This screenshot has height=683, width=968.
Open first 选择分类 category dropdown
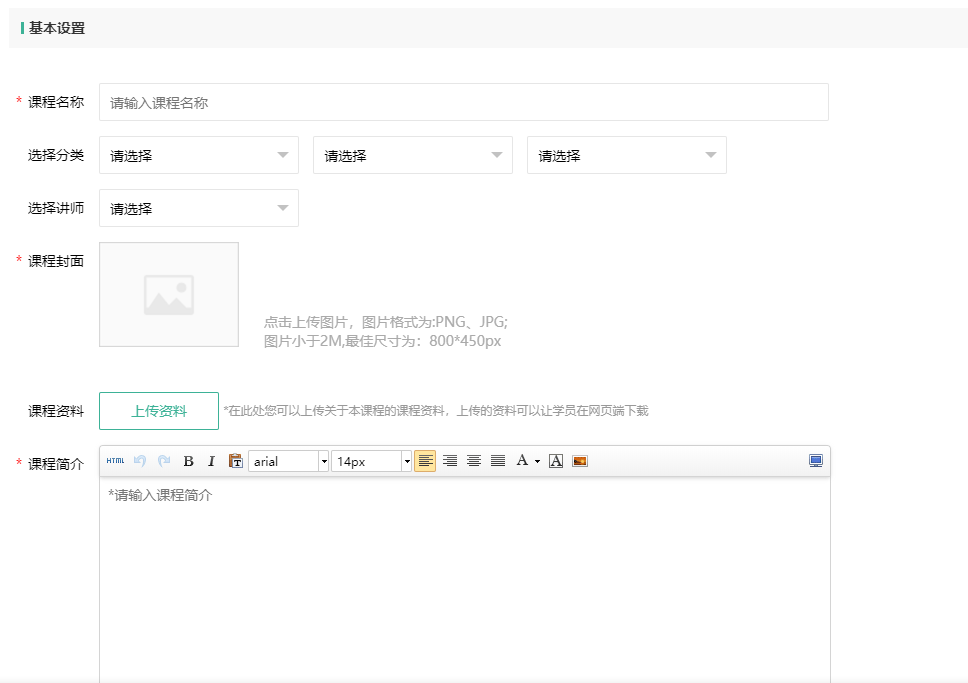pos(199,155)
